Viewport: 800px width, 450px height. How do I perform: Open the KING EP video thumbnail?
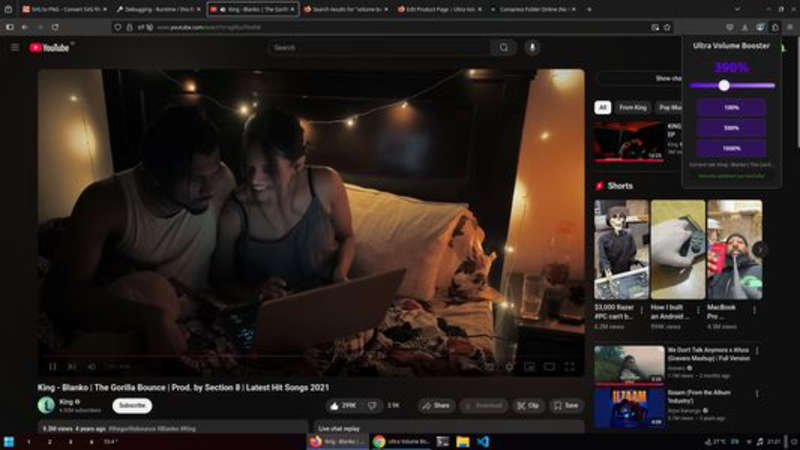tap(629, 141)
